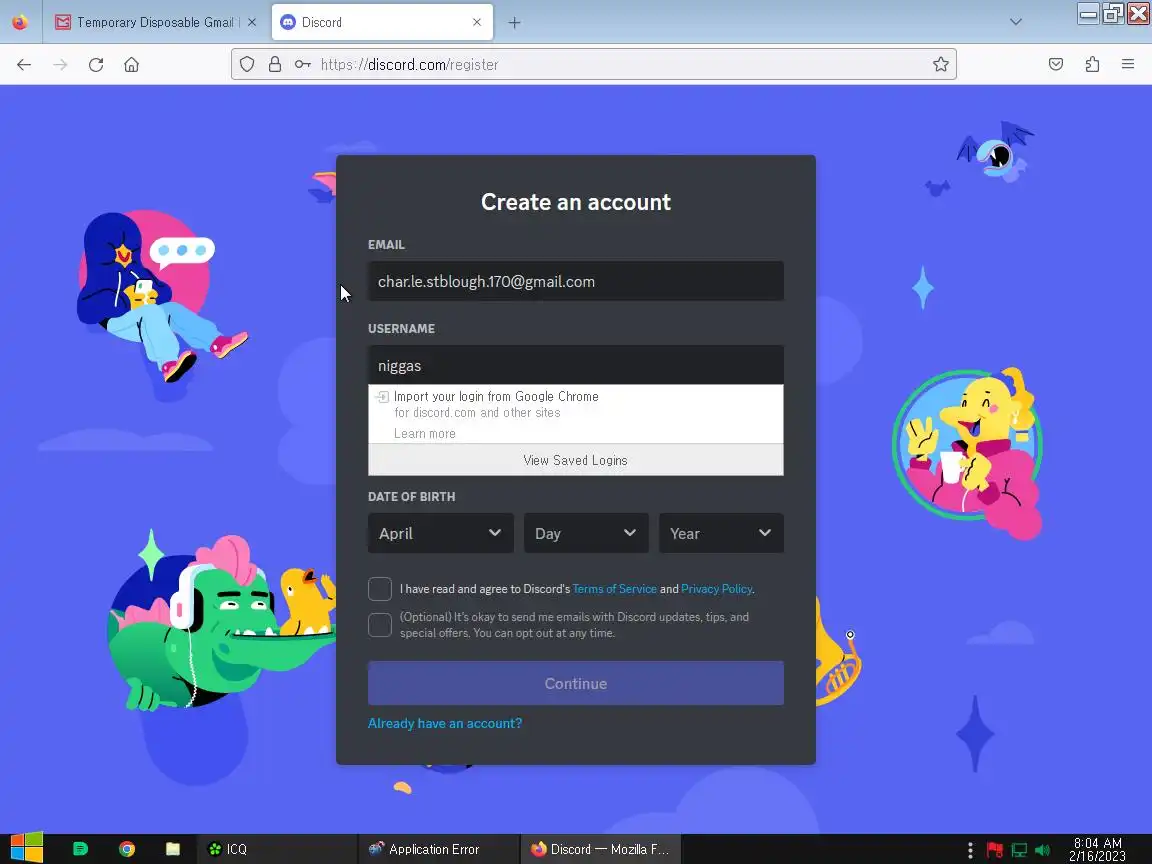Image resolution: width=1152 pixels, height=864 pixels.
Task: Click the restore down window button
Action: pyautogui.click(x=1113, y=13)
